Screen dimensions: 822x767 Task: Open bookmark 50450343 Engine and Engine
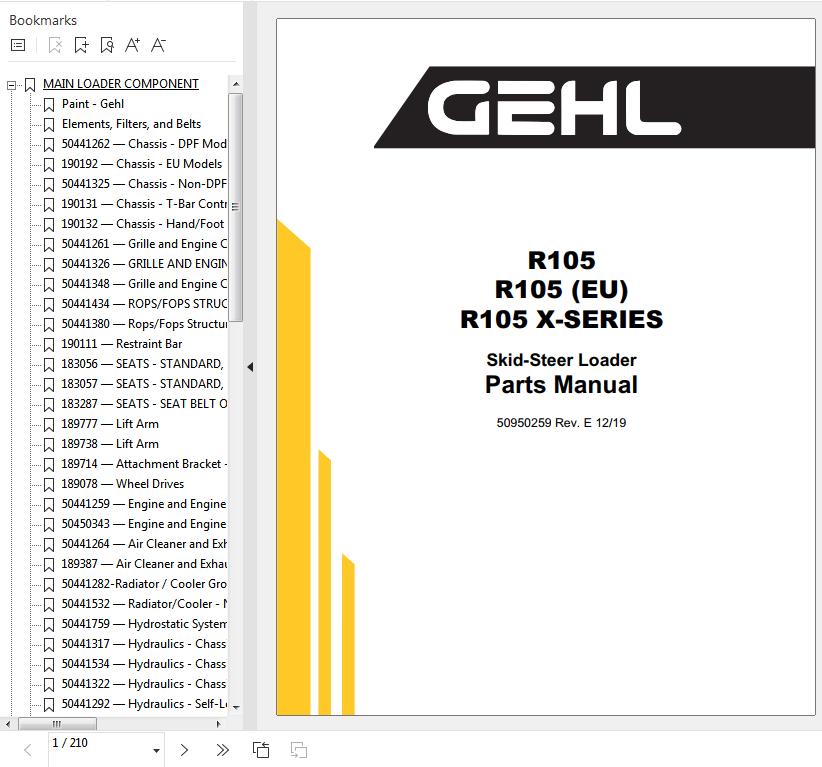coord(144,524)
